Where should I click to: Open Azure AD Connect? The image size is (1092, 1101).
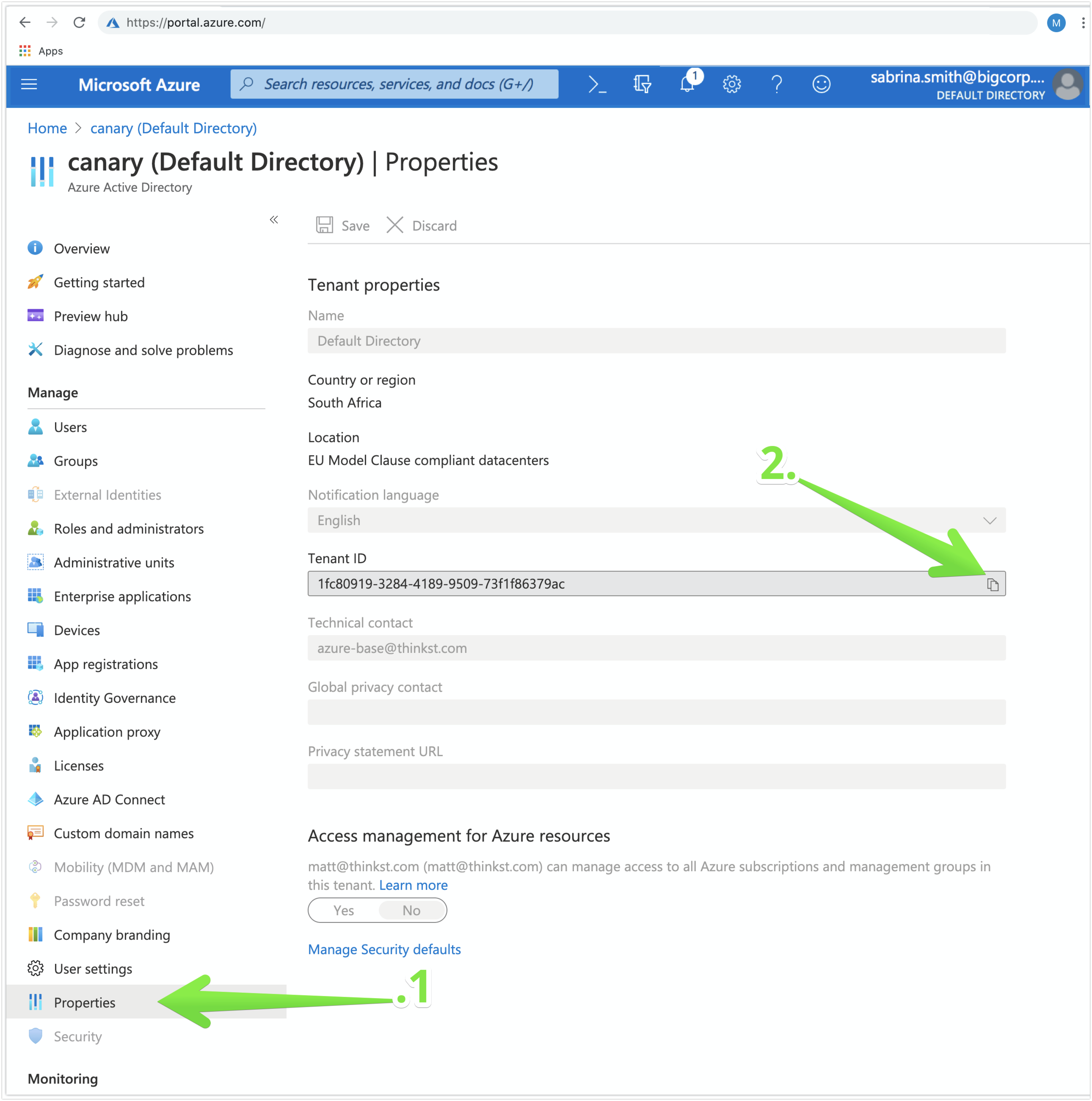[x=109, y=800]
